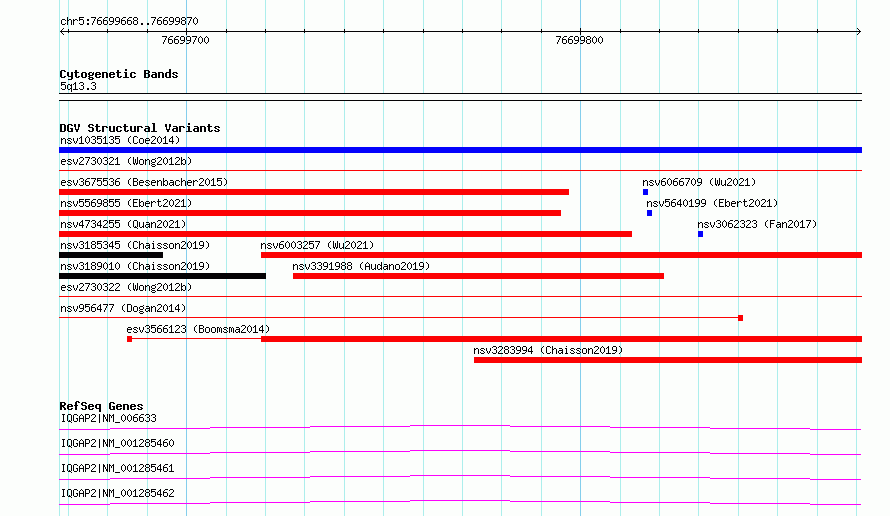Click the DGV Structural Variants track title

(x=140, y=128)
